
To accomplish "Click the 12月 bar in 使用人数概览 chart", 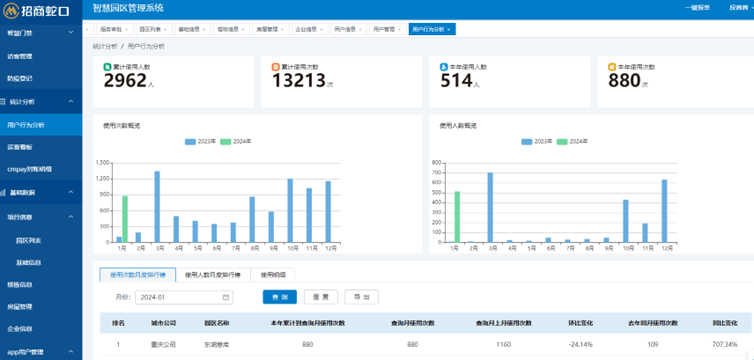I will coord(665,211).
